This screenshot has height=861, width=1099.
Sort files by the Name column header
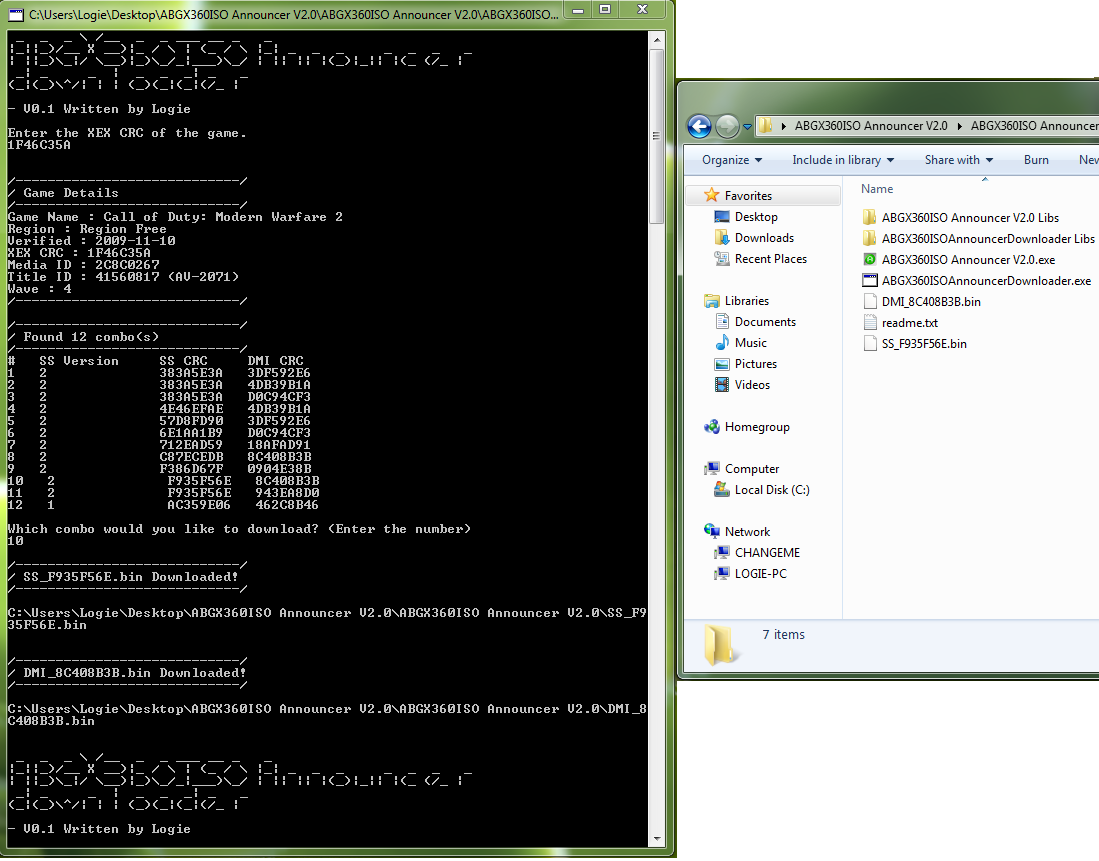pyautogui.click(x=877, y=189)
